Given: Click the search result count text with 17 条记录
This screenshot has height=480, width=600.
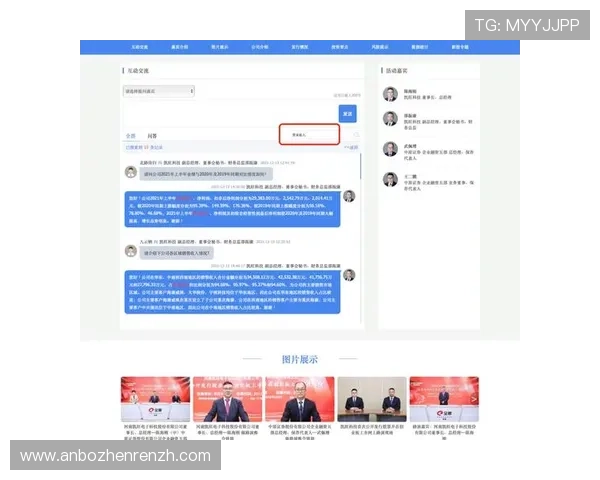Looking at the screenshot, I should [x=144, y=147].
